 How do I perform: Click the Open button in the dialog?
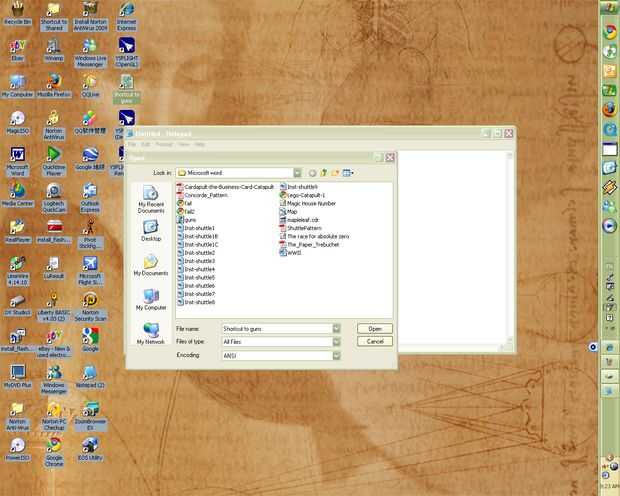(x=375, y=329)
